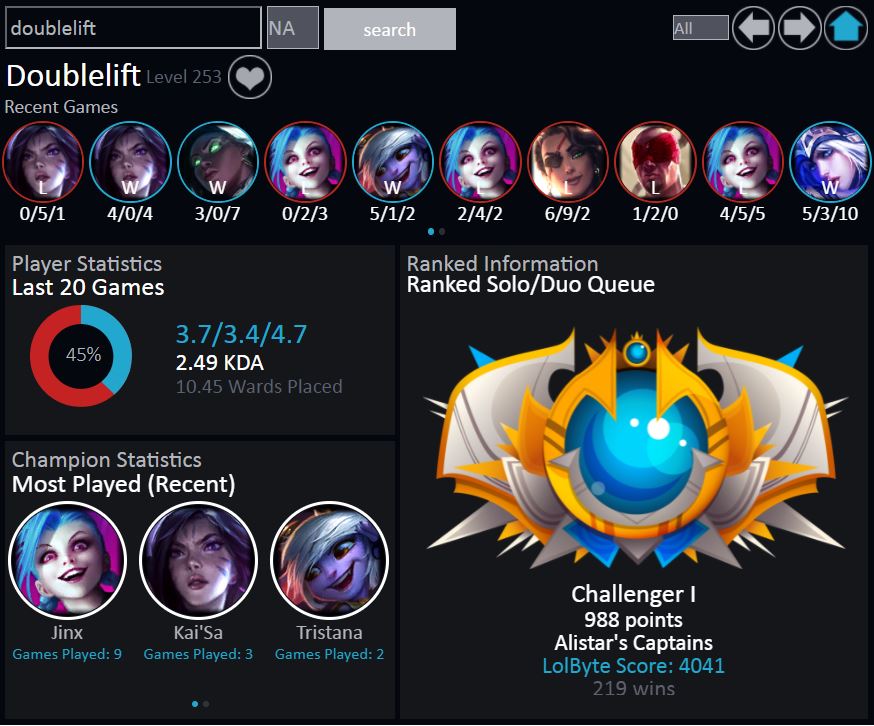This screenshot has width=874, height=726.
Task: Go to the home screen icon
Action: pyautogui.click(x=846, y=28)
